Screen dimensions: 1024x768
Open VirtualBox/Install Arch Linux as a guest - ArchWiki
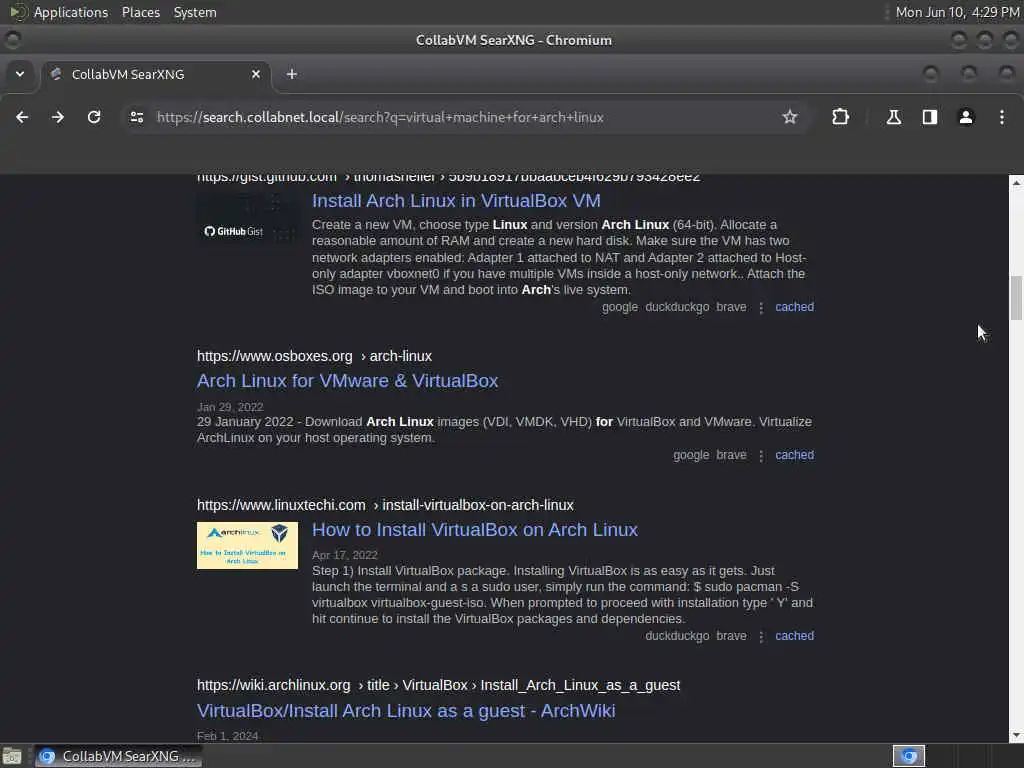(x=406, y=711)
